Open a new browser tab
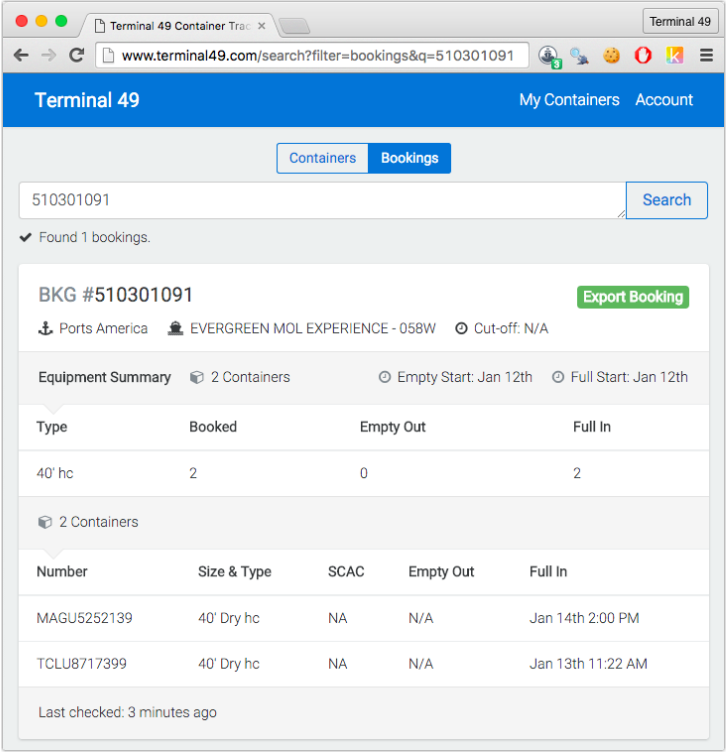The image size is (726, 754). pos(295,26)
